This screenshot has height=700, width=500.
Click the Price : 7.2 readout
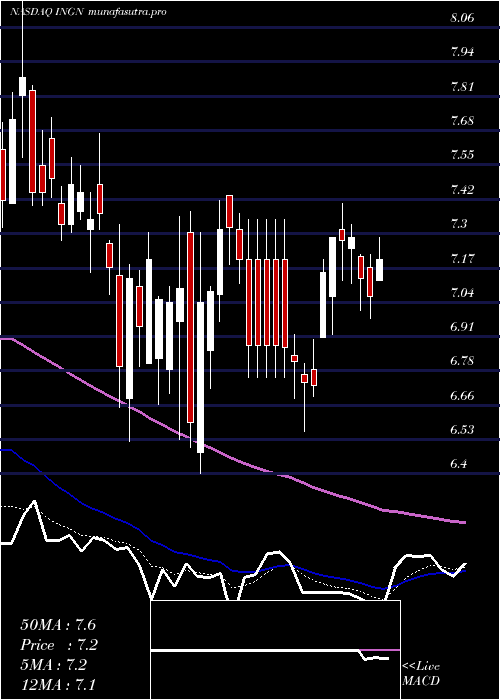59,645
